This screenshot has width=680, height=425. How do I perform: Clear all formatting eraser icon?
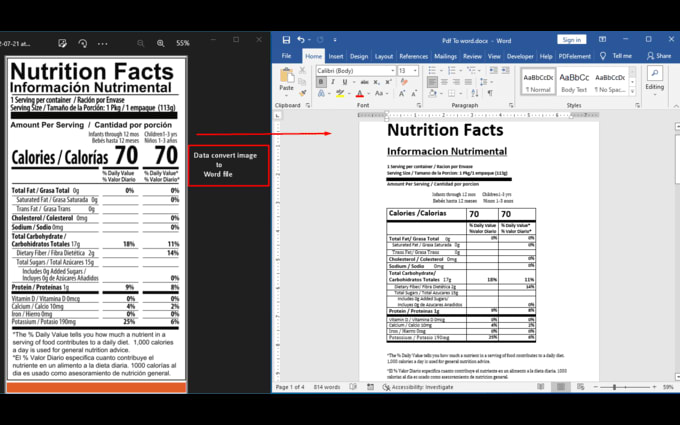(404, 82)
